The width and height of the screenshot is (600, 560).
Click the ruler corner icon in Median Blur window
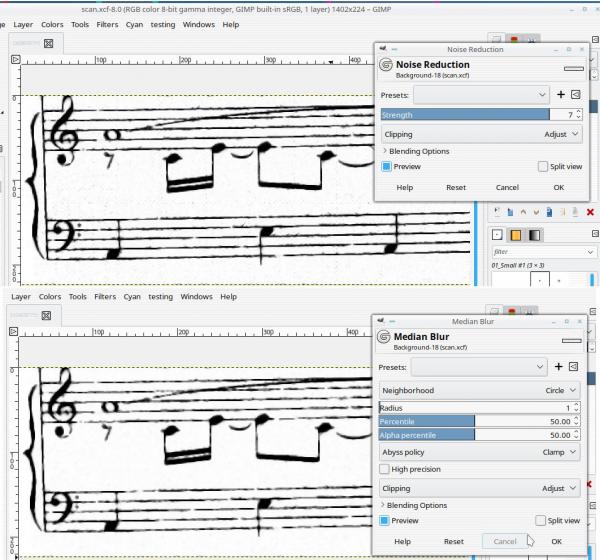pyautogui.click(x=13, y=331)
